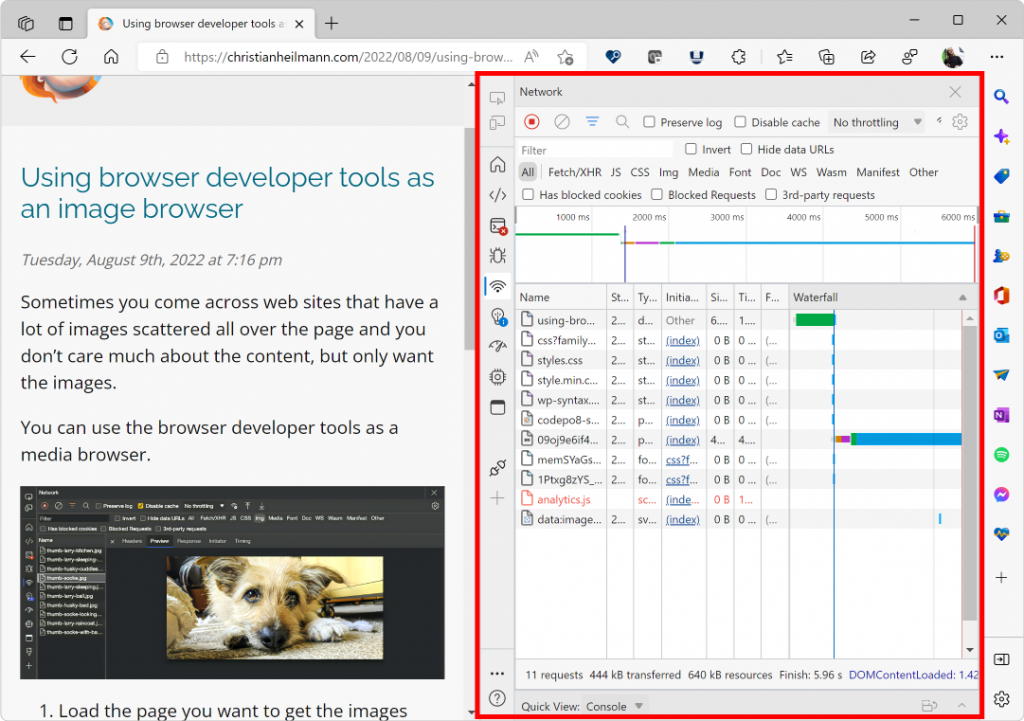Select the Fetch/XHR filter
This screenshot has height=721, width=1024.
click(575, 172)
